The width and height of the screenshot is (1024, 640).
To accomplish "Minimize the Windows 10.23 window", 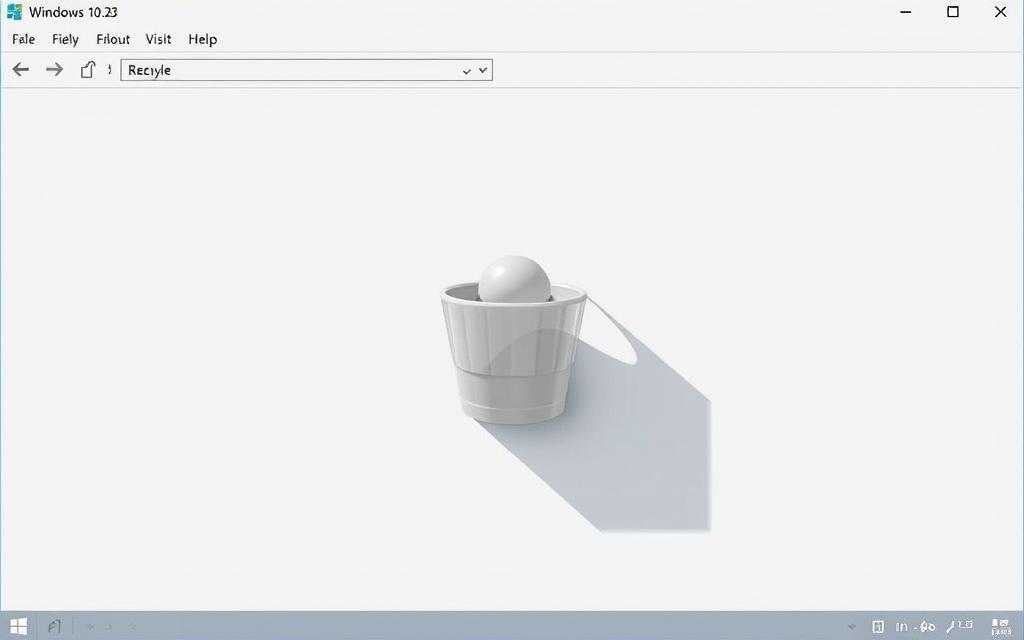I will (906, 12).
